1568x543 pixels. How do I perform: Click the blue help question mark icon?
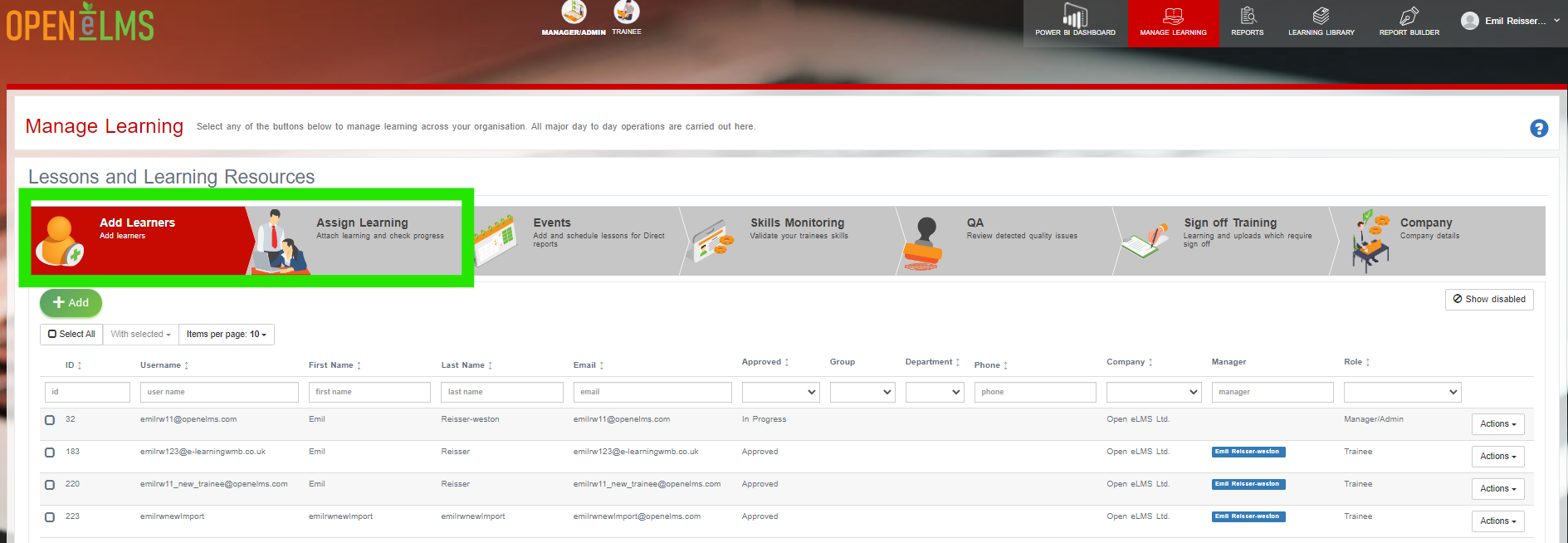pos(1539,128)
